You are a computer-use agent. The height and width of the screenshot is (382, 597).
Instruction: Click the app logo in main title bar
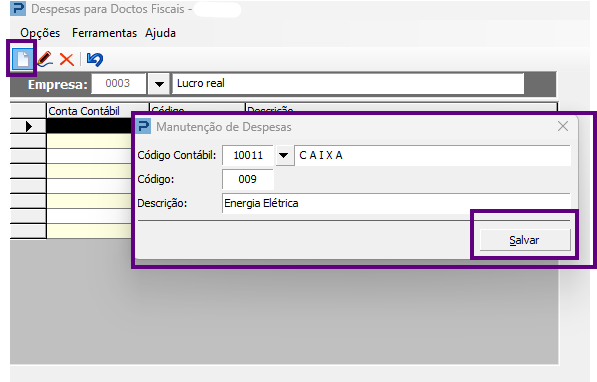[x=18, y=8]
